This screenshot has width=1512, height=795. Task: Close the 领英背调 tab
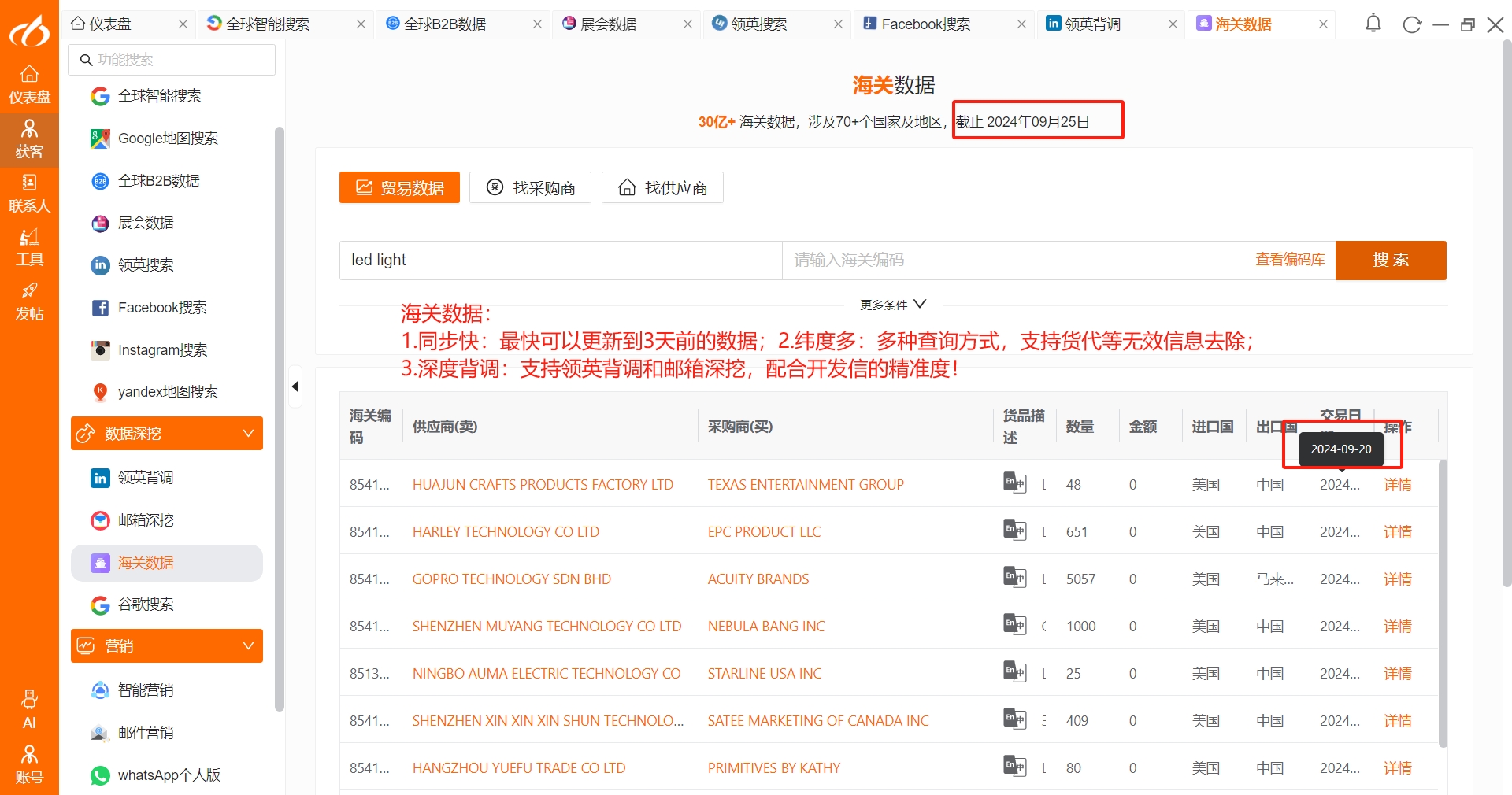(1173, 24)
